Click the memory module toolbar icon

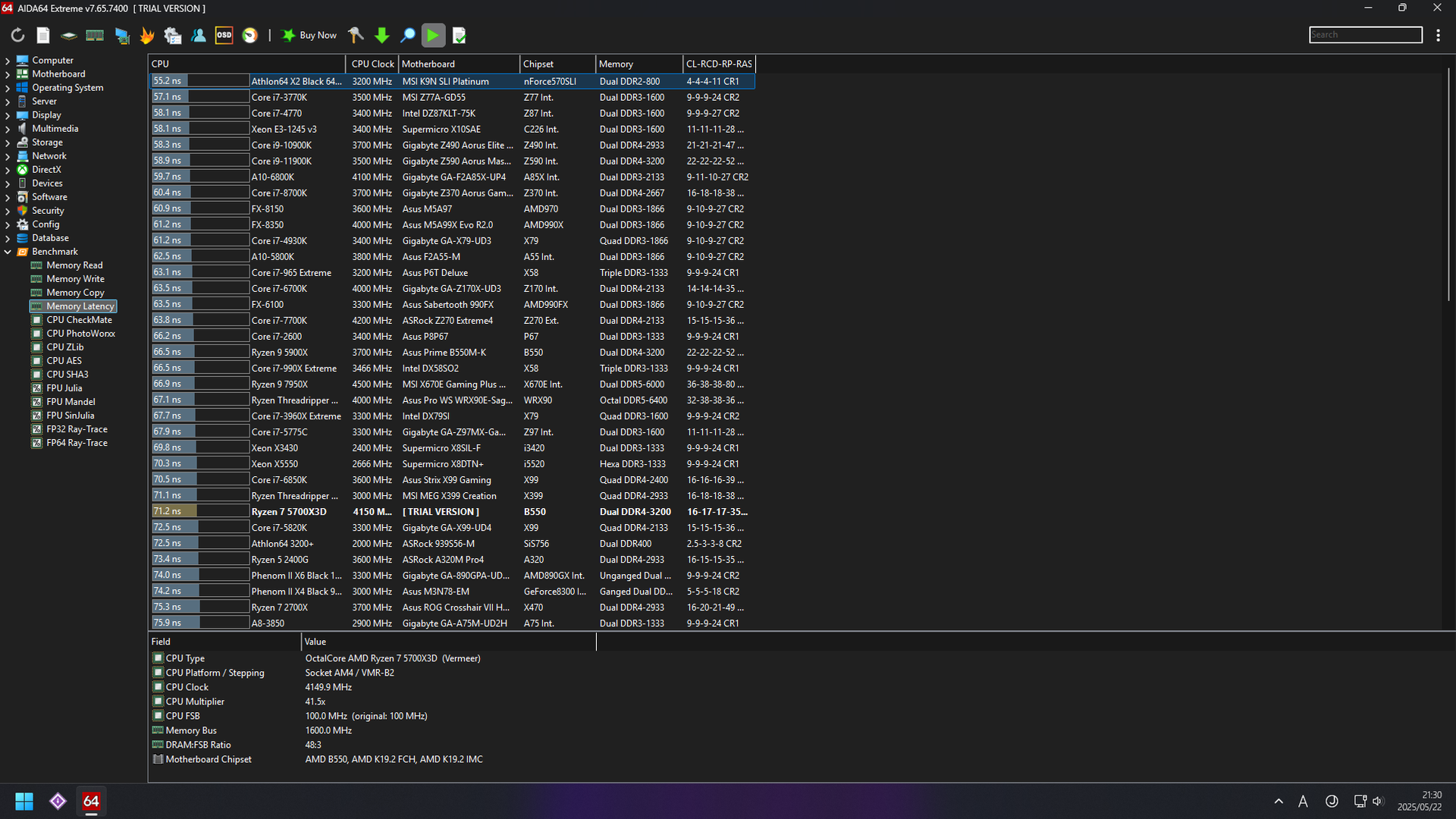[95, 35]
